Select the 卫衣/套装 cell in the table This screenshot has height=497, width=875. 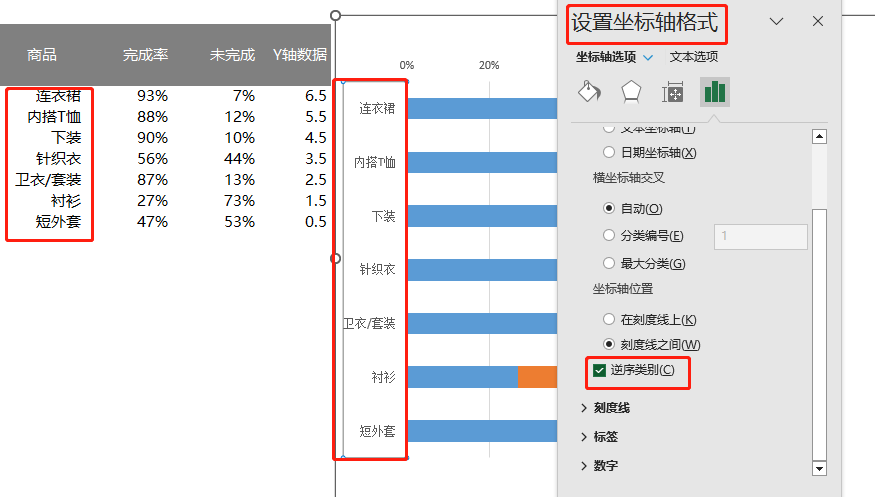pos(48,180)
